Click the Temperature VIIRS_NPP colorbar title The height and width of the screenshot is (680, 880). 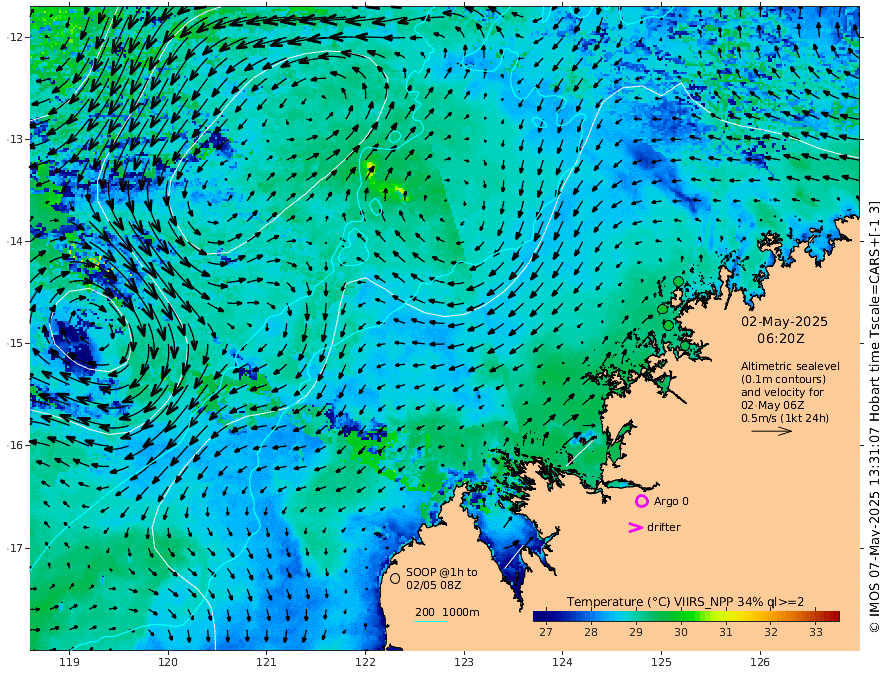pyautogui.click(x=685, y=602)
